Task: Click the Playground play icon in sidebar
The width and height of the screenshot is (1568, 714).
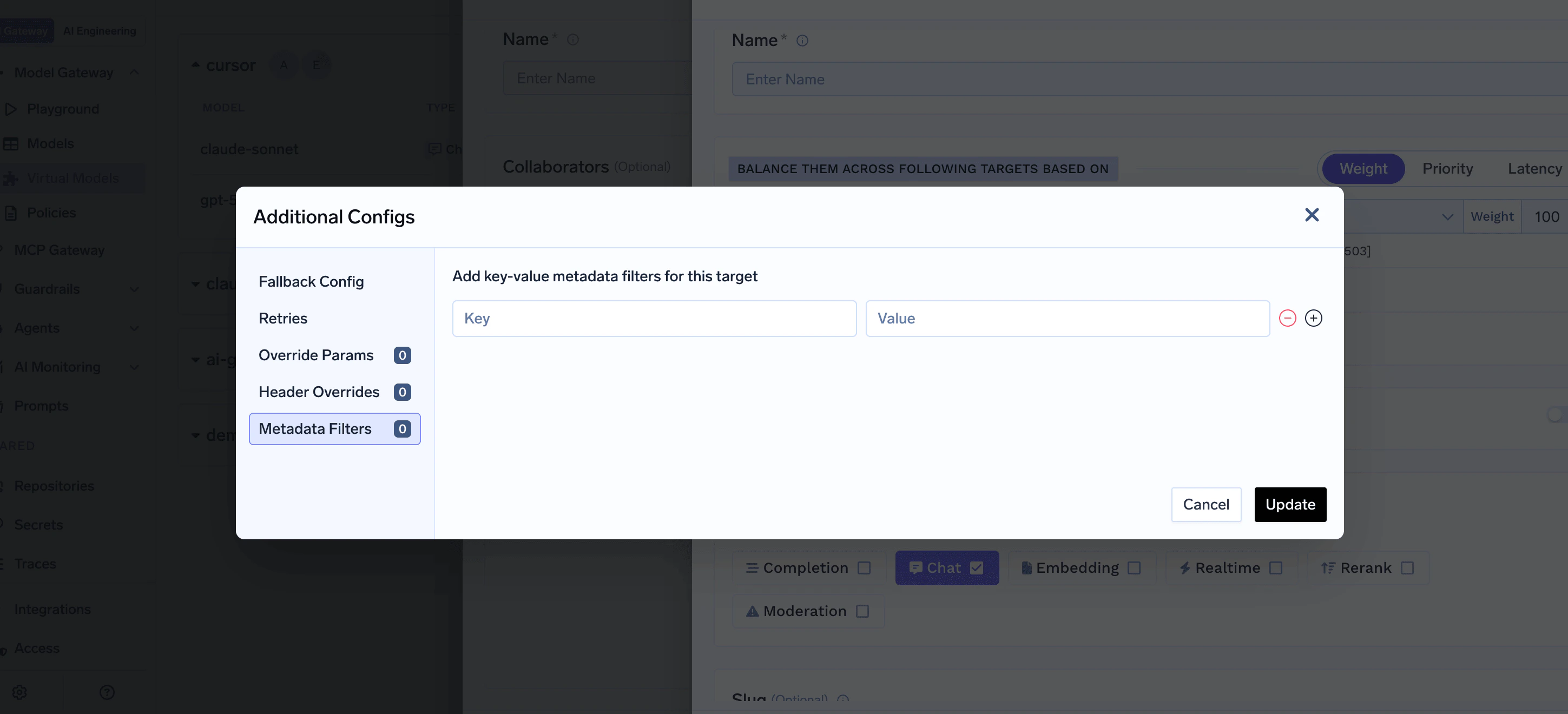Action: [x=11, y=109]
